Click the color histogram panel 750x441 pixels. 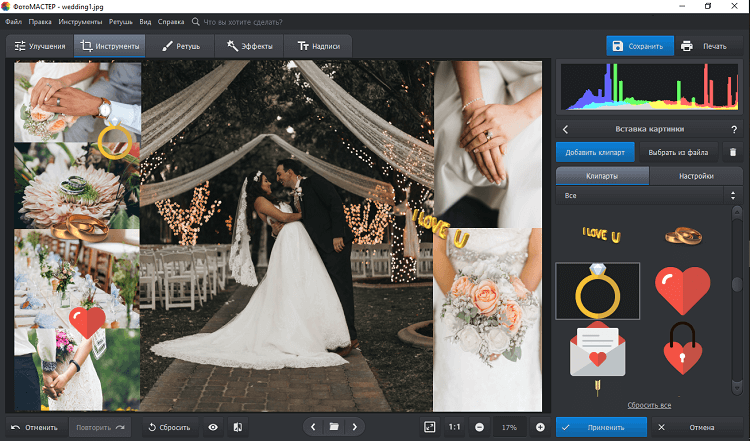649,87
